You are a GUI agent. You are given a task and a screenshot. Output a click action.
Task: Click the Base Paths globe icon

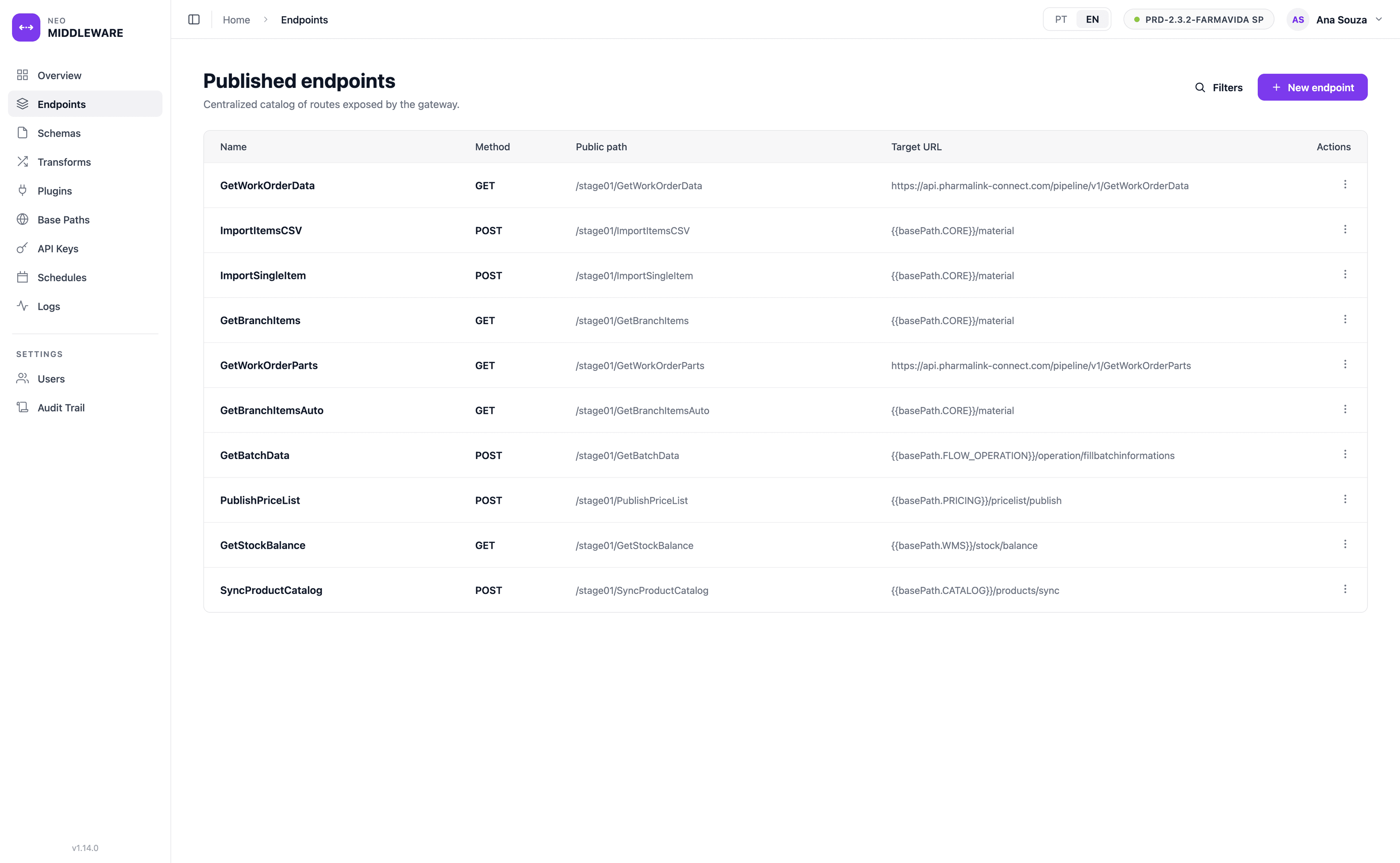click(x=23, y=220)
